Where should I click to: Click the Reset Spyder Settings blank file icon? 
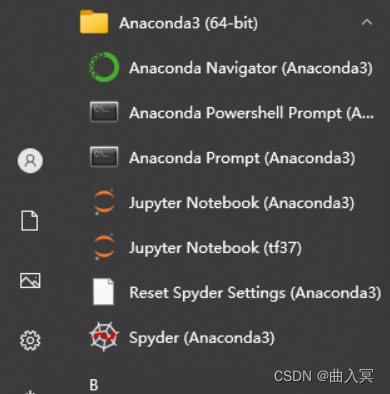pyautogui.click(x=103, y=292)
